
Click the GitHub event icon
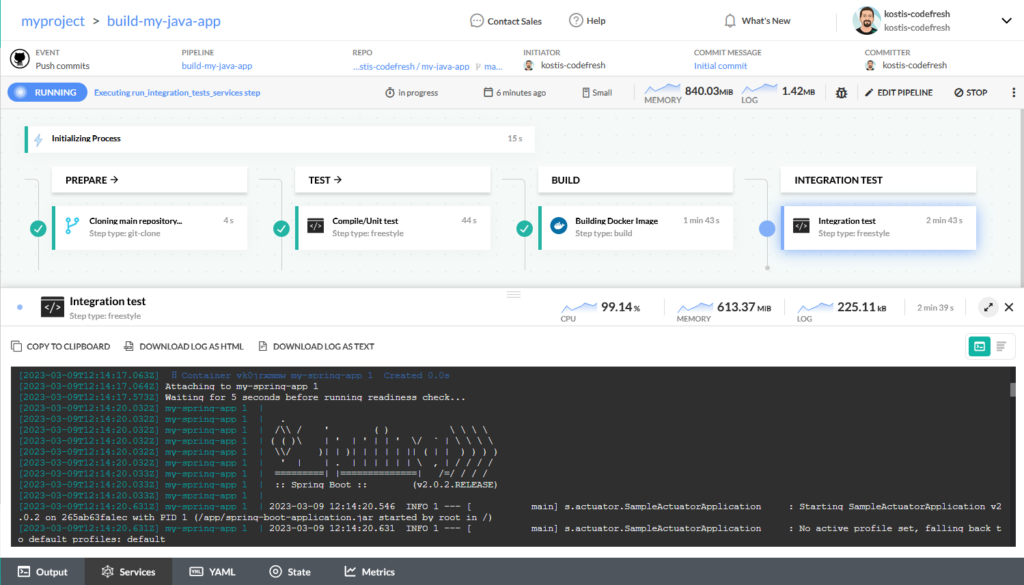point(20,59)
